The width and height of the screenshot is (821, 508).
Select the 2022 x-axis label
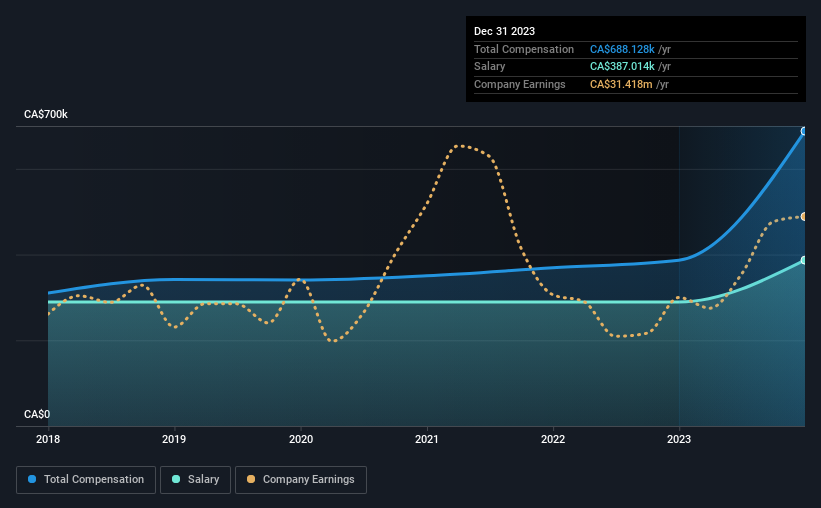[x=553, y=439]
